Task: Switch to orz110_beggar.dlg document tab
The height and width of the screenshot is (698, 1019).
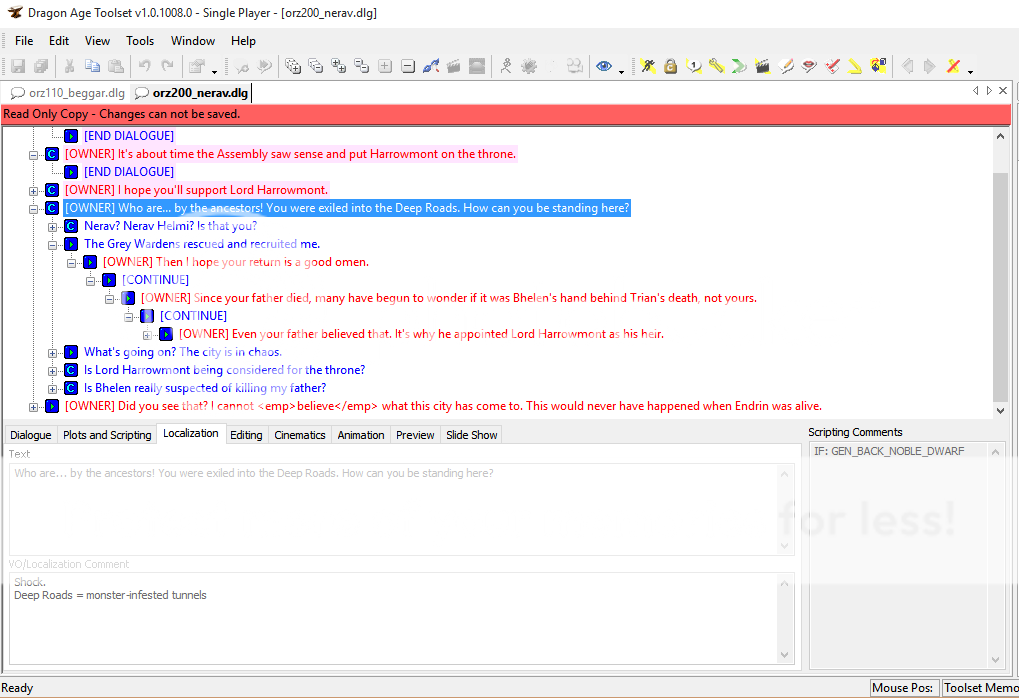Action: (x=68, y=93)
